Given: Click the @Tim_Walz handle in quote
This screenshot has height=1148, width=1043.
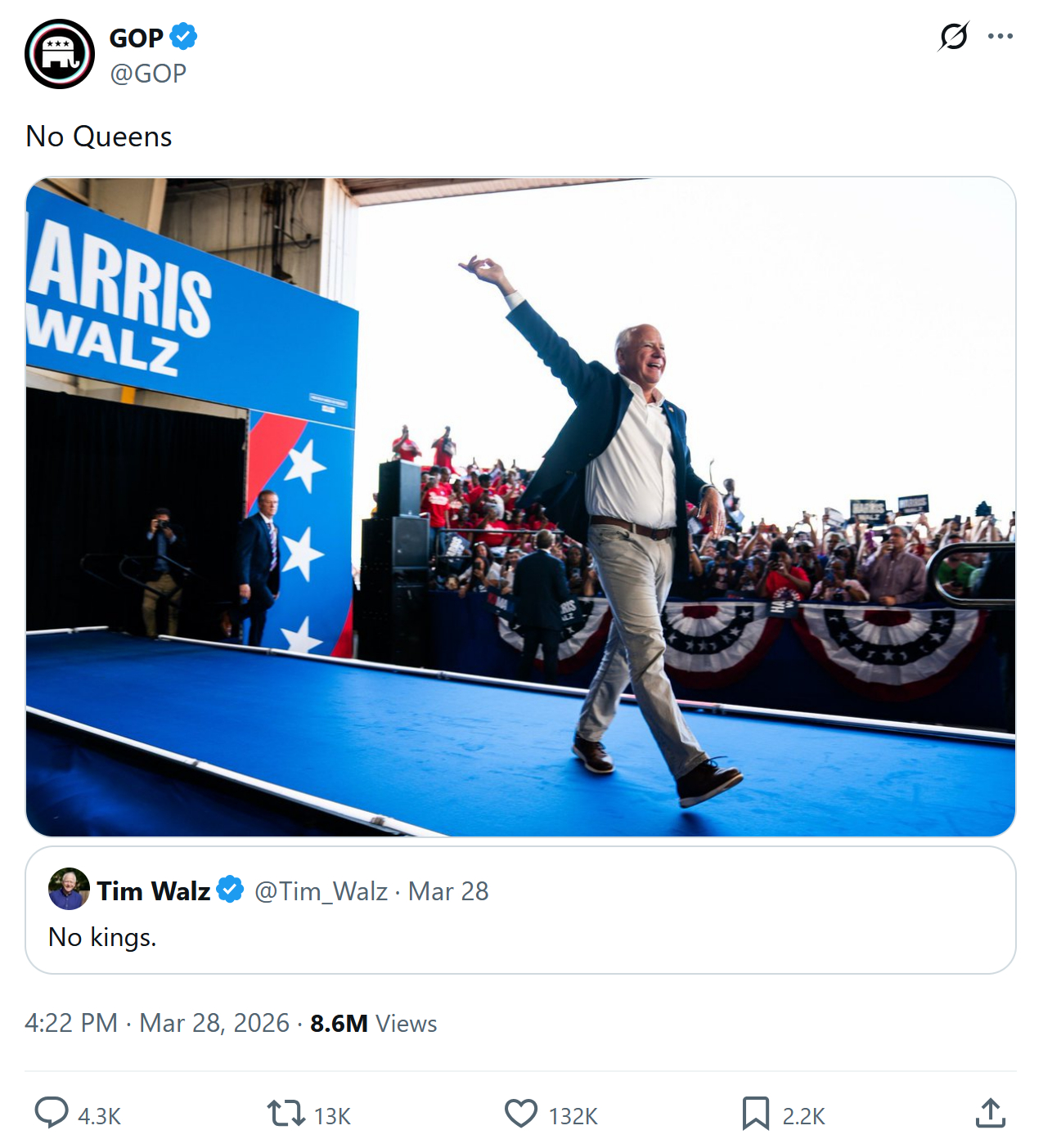Looking at the screenshot, I should click(x=321, y=891).
